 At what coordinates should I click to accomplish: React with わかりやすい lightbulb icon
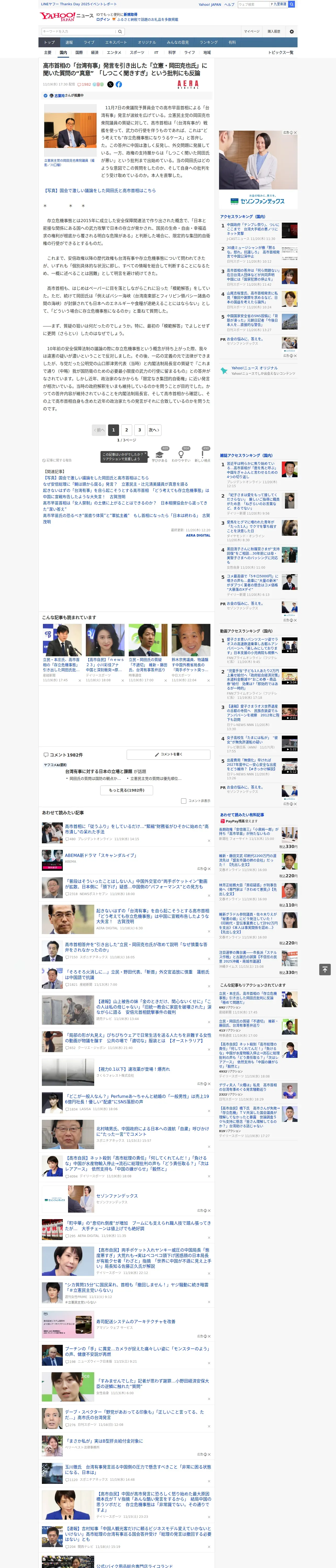(x=181, y=455)
